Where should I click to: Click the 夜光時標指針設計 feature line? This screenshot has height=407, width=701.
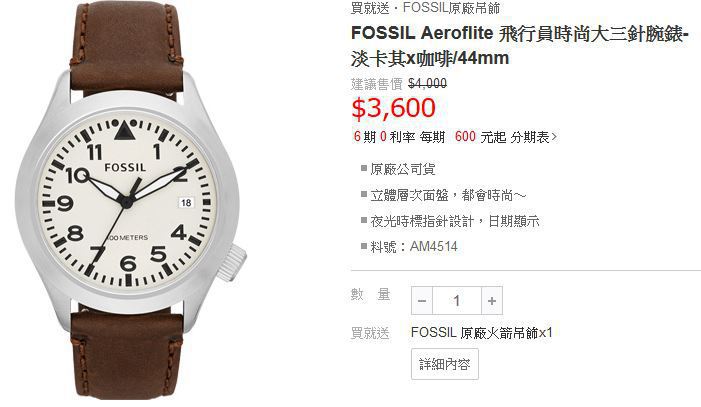click(x=450, y=221)
